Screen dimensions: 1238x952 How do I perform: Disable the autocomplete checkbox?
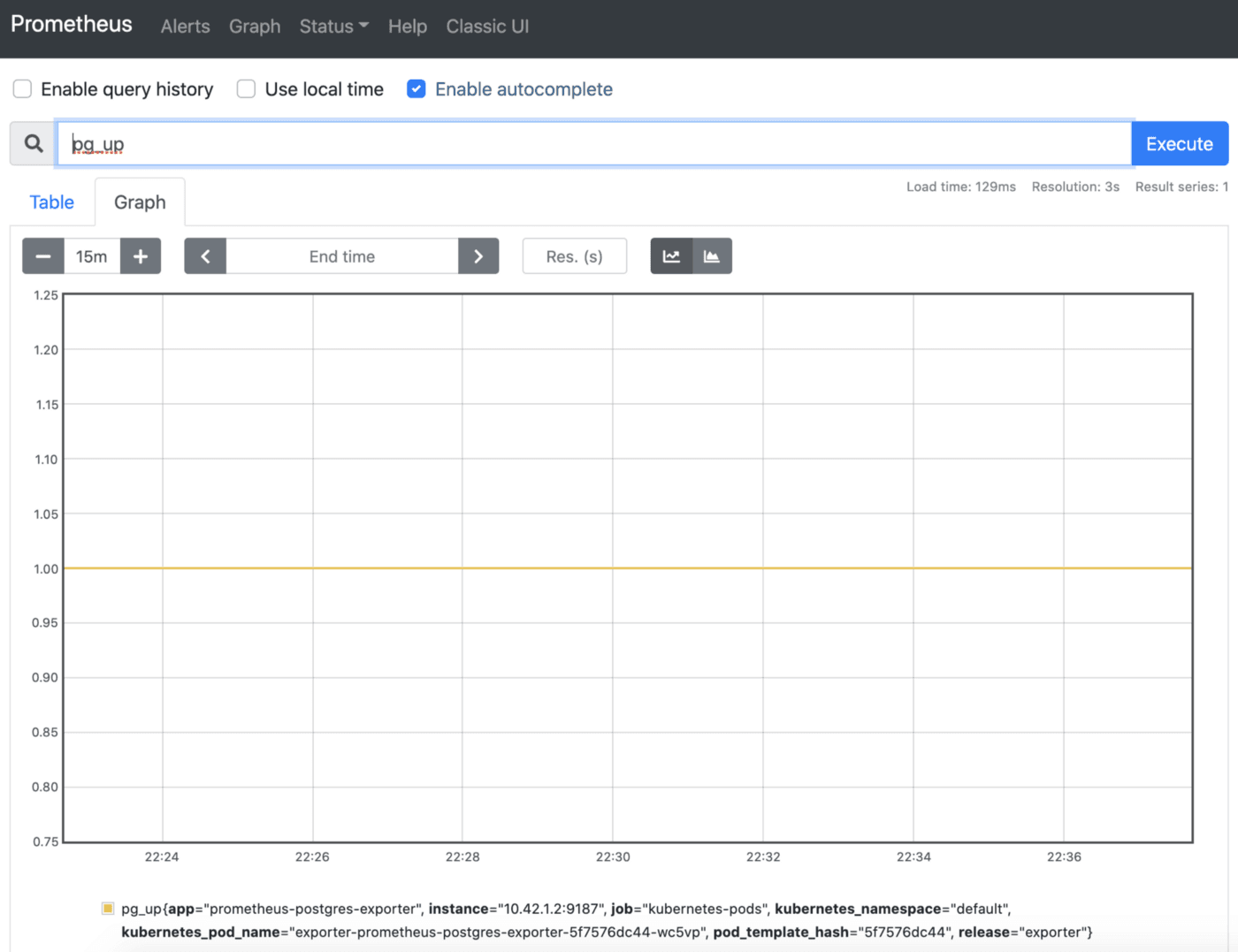pos(416,89)
